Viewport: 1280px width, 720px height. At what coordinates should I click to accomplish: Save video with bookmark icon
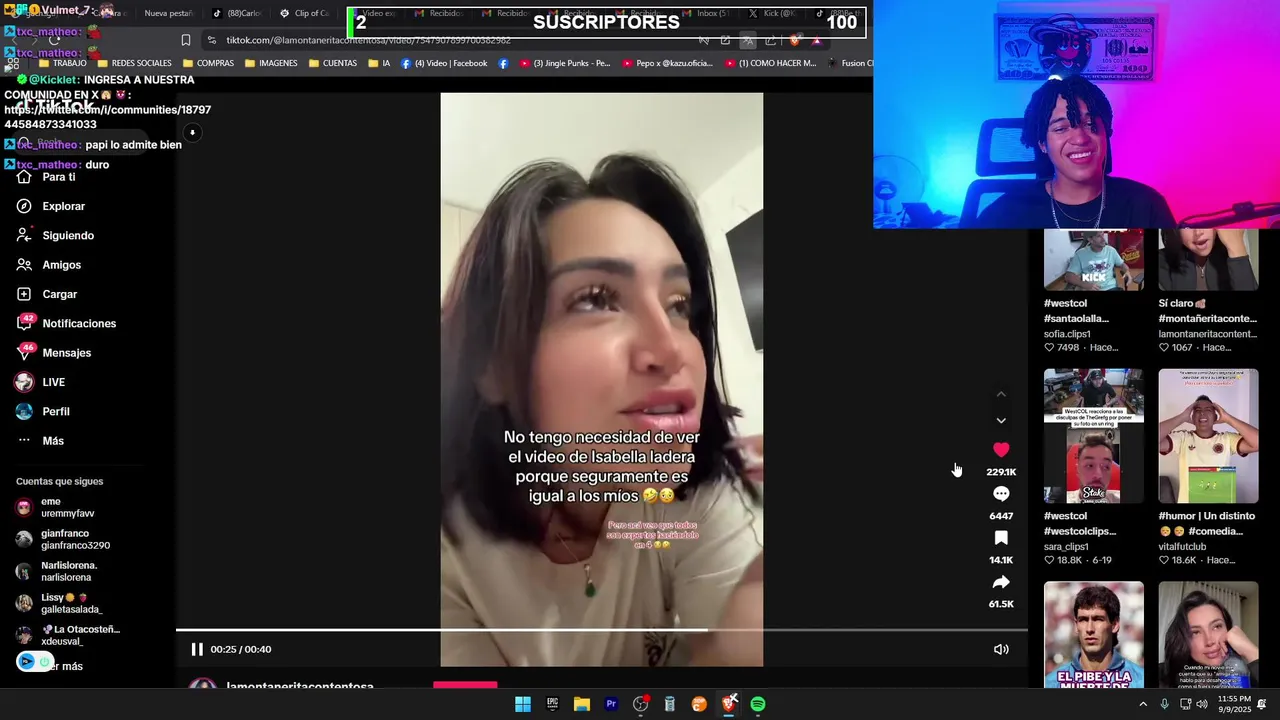point(1001,538)
